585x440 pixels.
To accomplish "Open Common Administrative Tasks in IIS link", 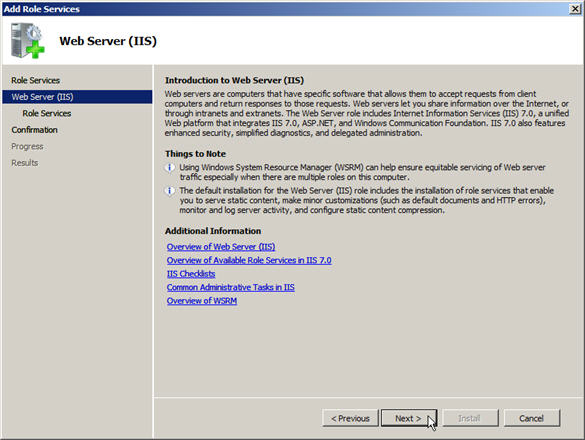I will click(x=231, y=287).
